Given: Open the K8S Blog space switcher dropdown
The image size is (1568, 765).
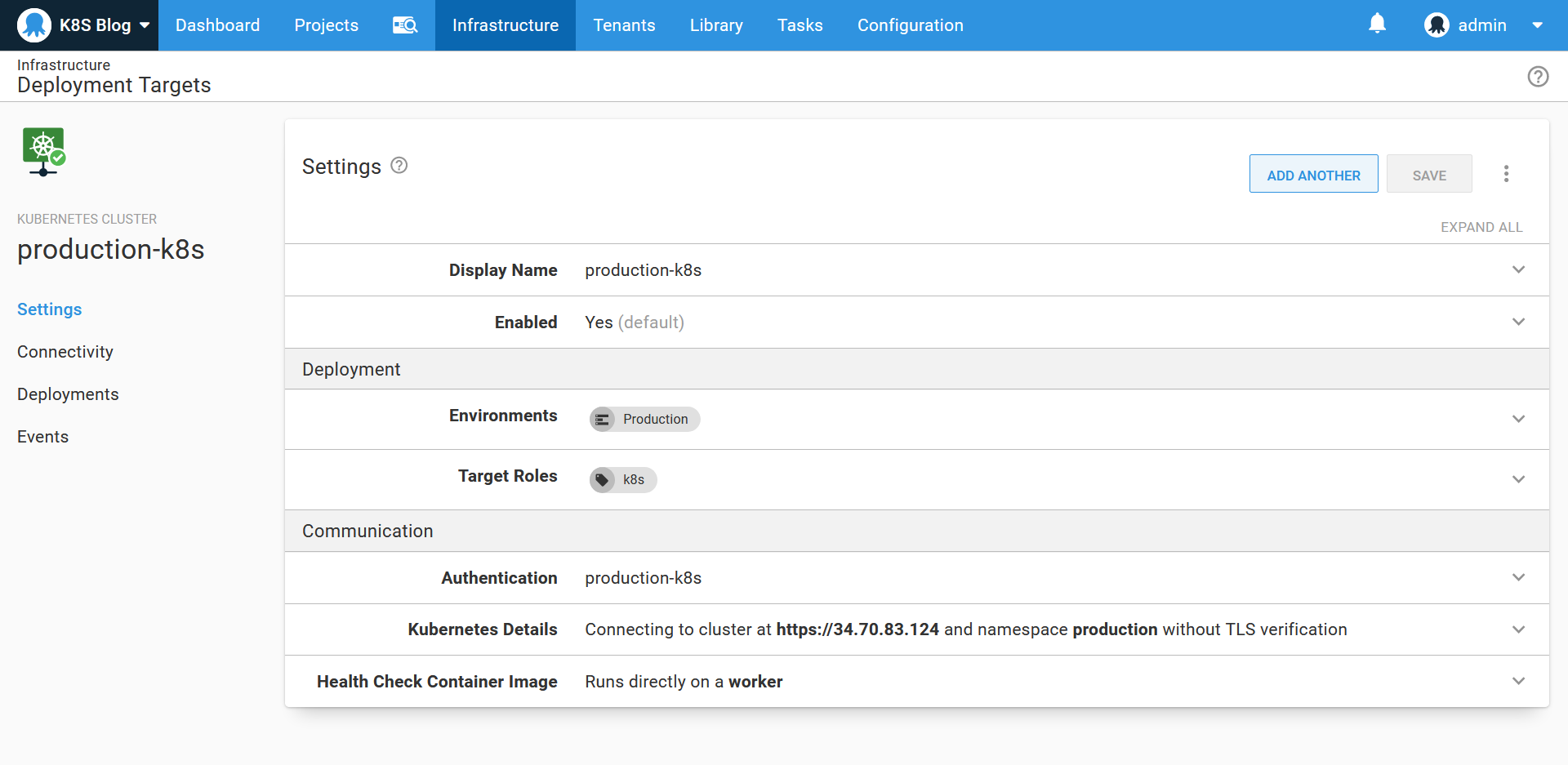Looking at the screenshot, I should [145, 25].
